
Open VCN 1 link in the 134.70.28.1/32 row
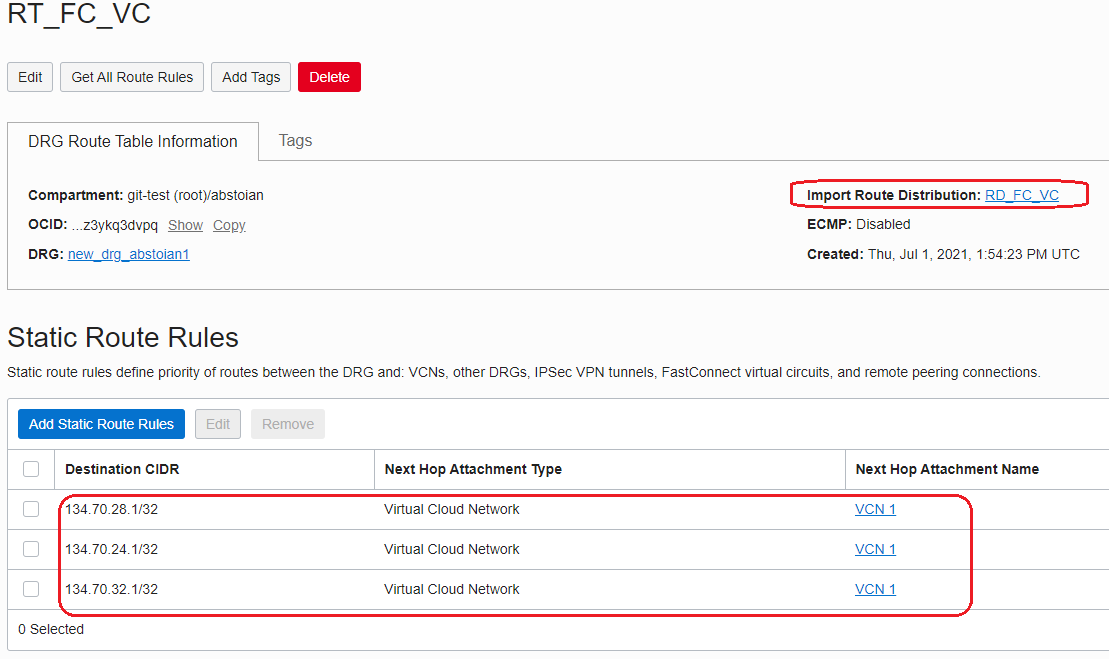point(875,509)
